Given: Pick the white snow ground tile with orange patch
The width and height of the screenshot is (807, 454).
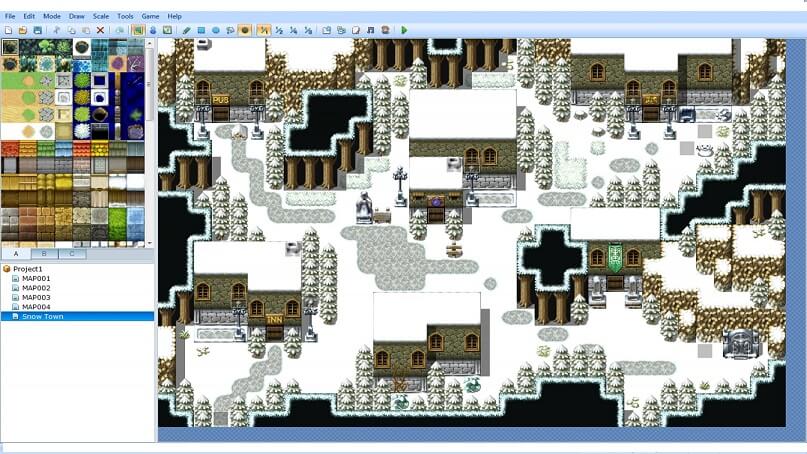Looking at the screenshot, I should 28,131.
